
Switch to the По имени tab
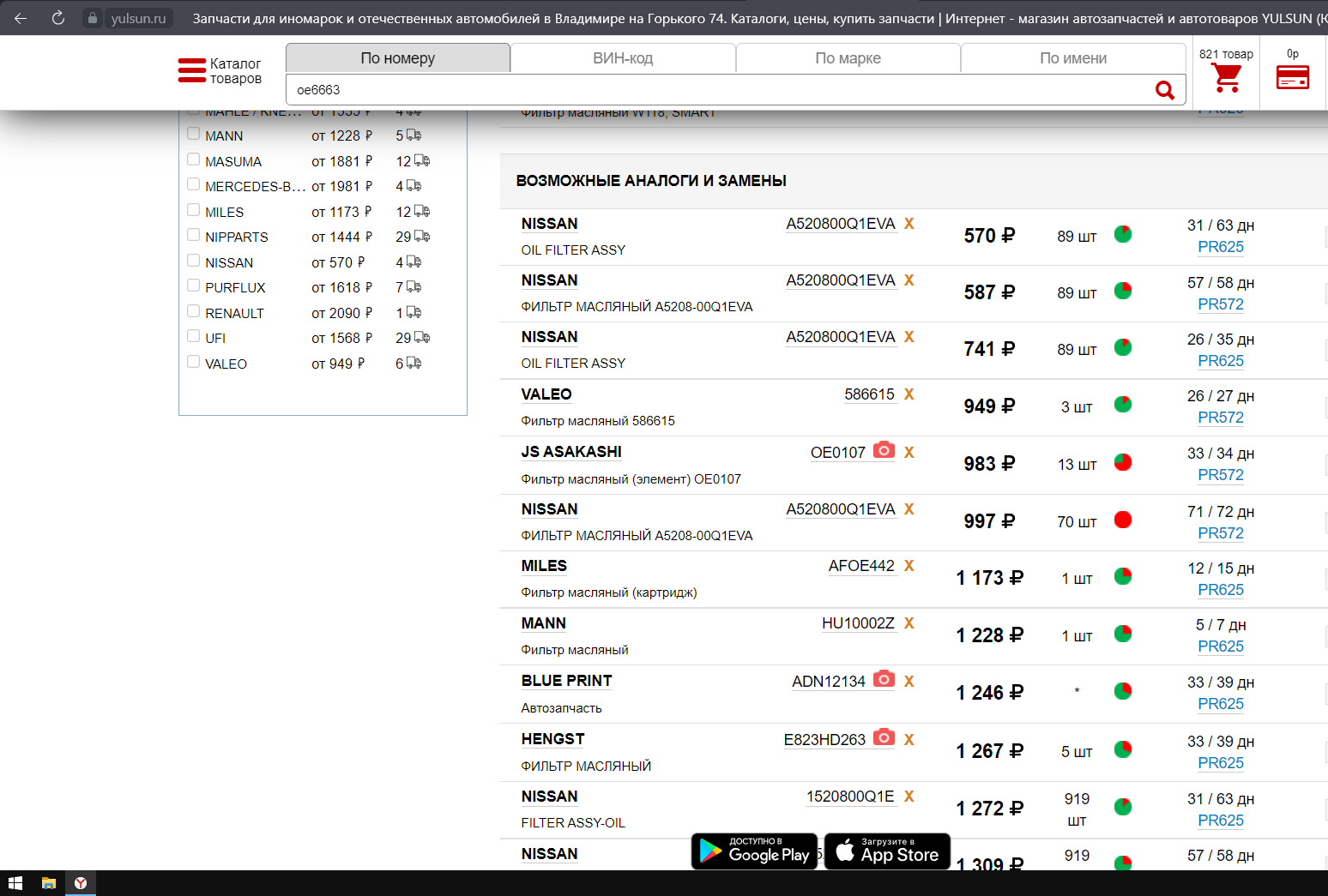point(1073,58)
